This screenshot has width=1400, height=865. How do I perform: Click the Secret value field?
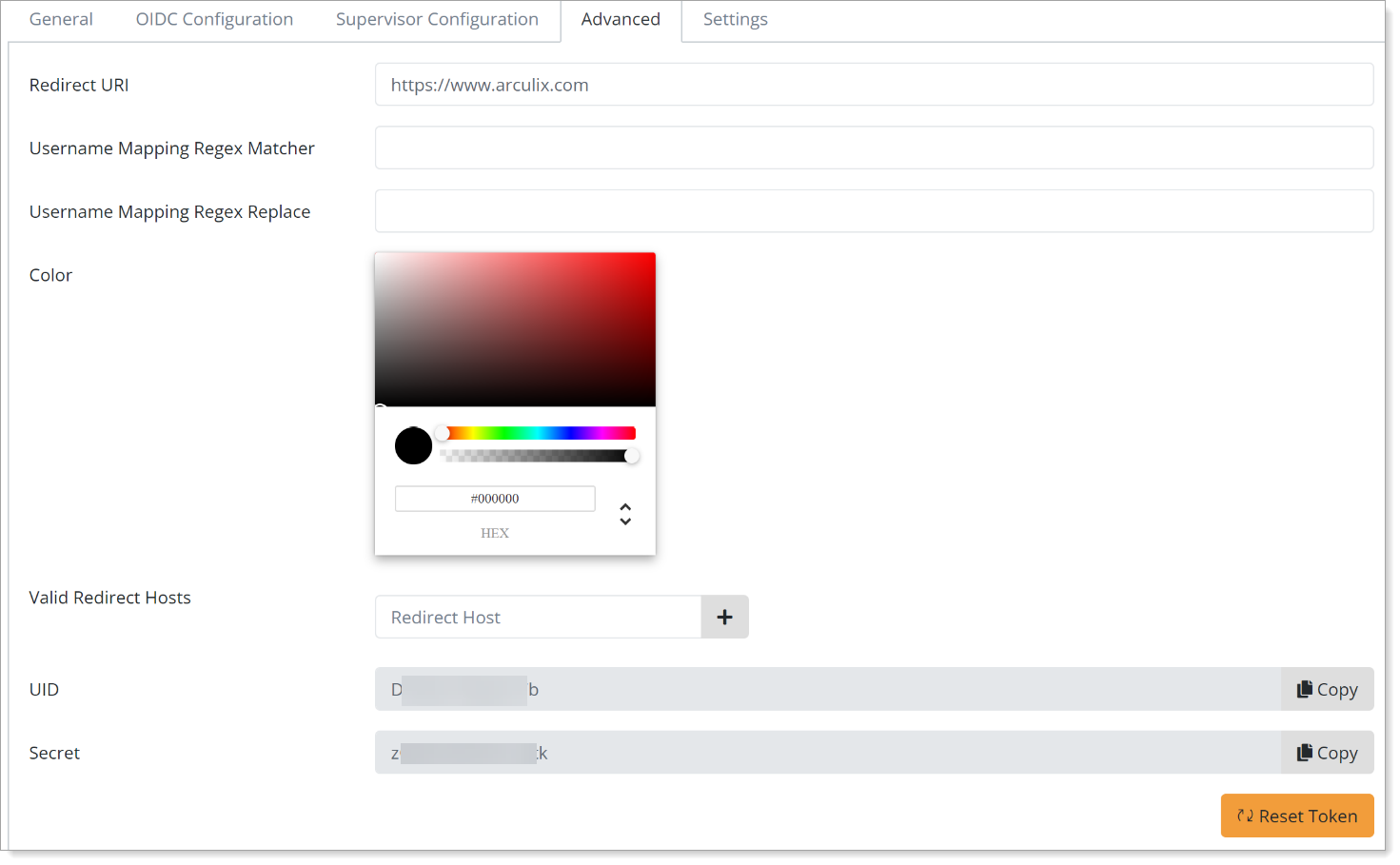[x=827, y=753]
